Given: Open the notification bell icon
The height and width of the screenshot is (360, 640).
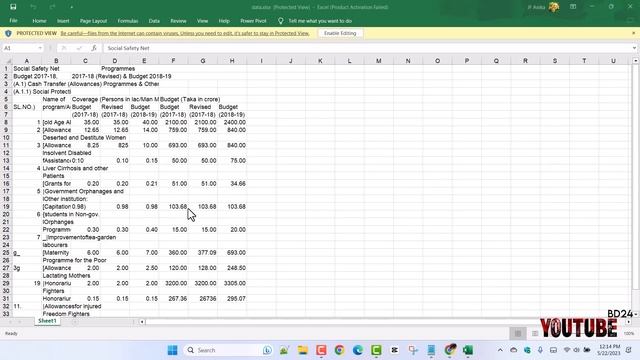Looking at the screenshot, I should 629,350.
